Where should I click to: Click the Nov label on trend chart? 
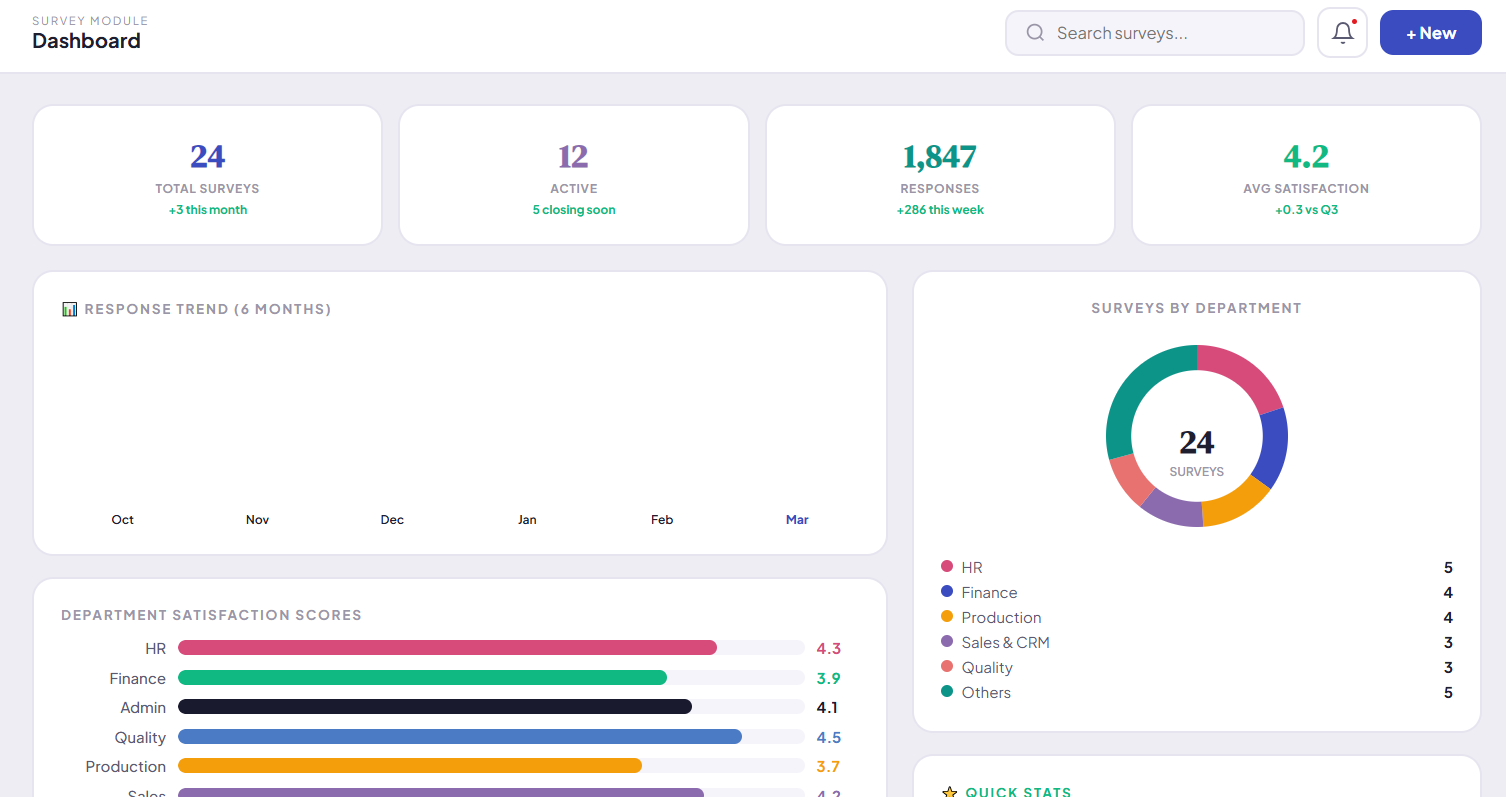258,520
